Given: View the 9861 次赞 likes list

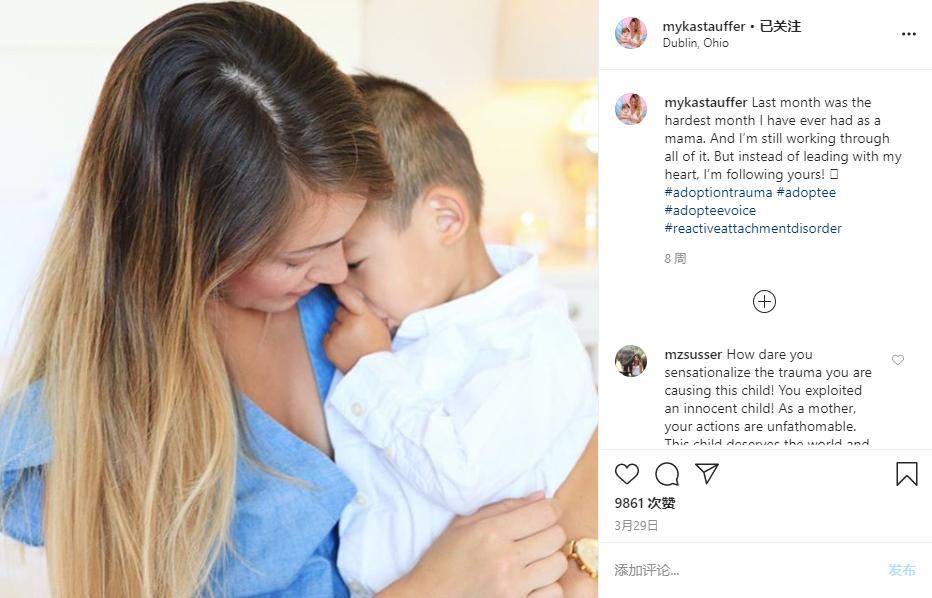Looking at the screenshot, I should (645, 503).
